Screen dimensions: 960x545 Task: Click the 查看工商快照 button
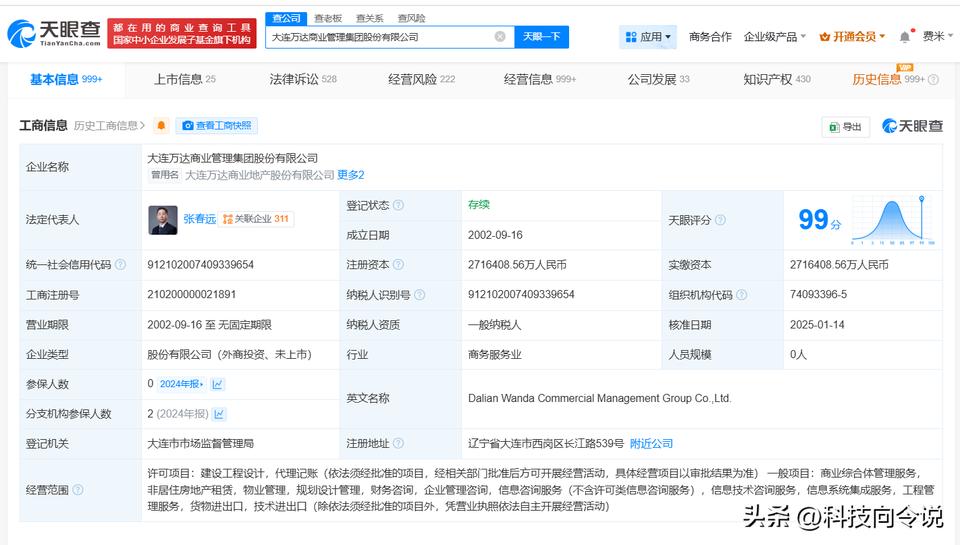[217, 126]
